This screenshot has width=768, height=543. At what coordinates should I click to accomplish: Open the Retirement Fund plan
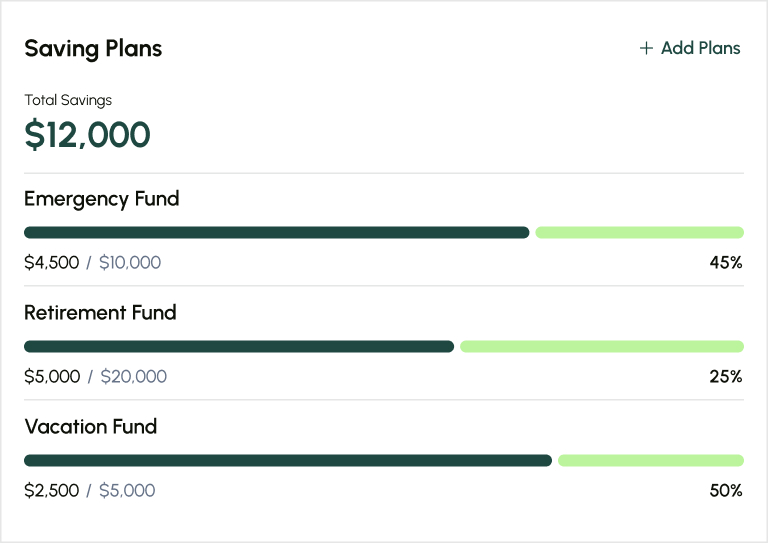coord(100,313)
